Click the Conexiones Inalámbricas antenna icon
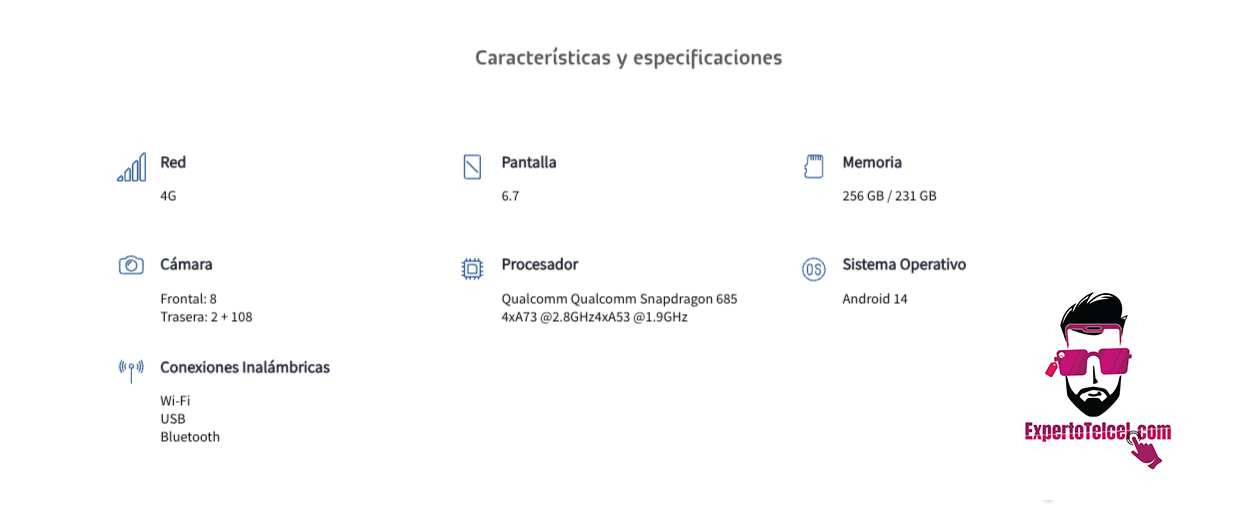The height and width of the screenshot is (505, 1248). point(131,371)
